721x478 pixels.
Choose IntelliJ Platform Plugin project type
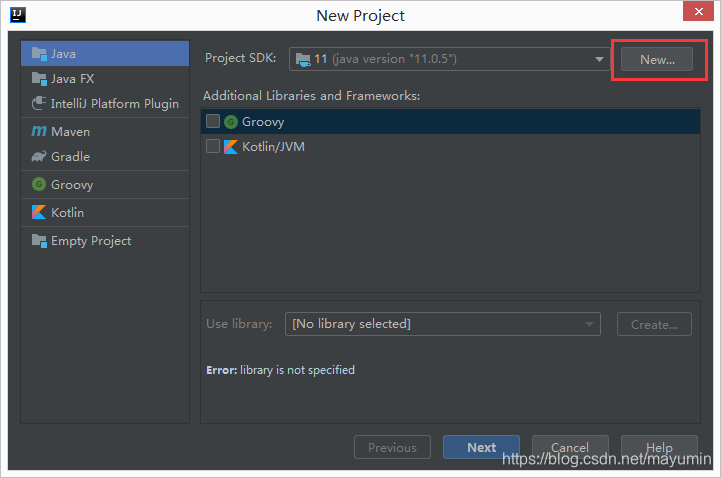tap(105, 103)
